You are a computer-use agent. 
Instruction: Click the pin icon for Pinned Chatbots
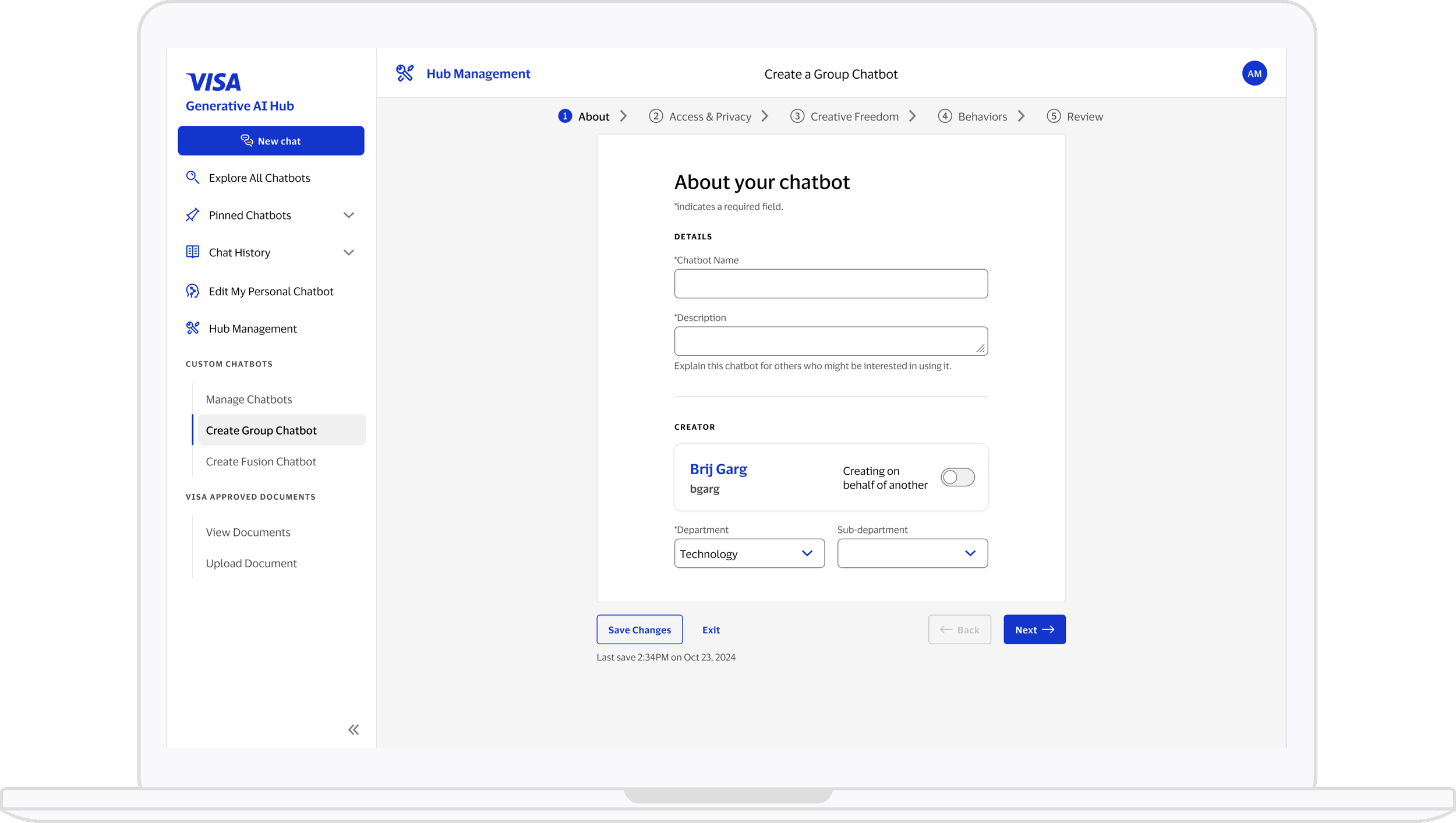click(x=192, y=215)
